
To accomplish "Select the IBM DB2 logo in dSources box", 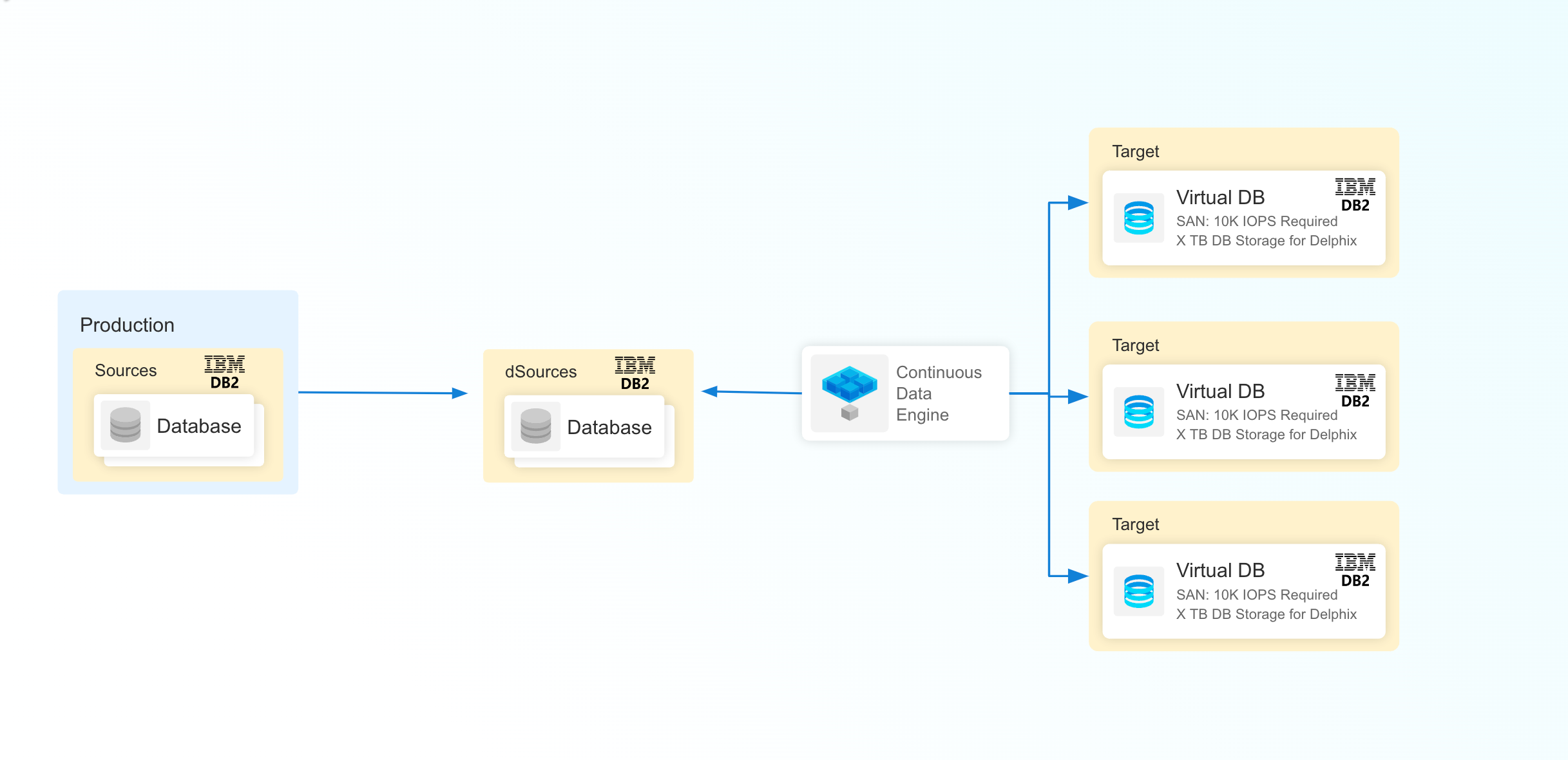I will pyautogui.click(x=634, y=372).
